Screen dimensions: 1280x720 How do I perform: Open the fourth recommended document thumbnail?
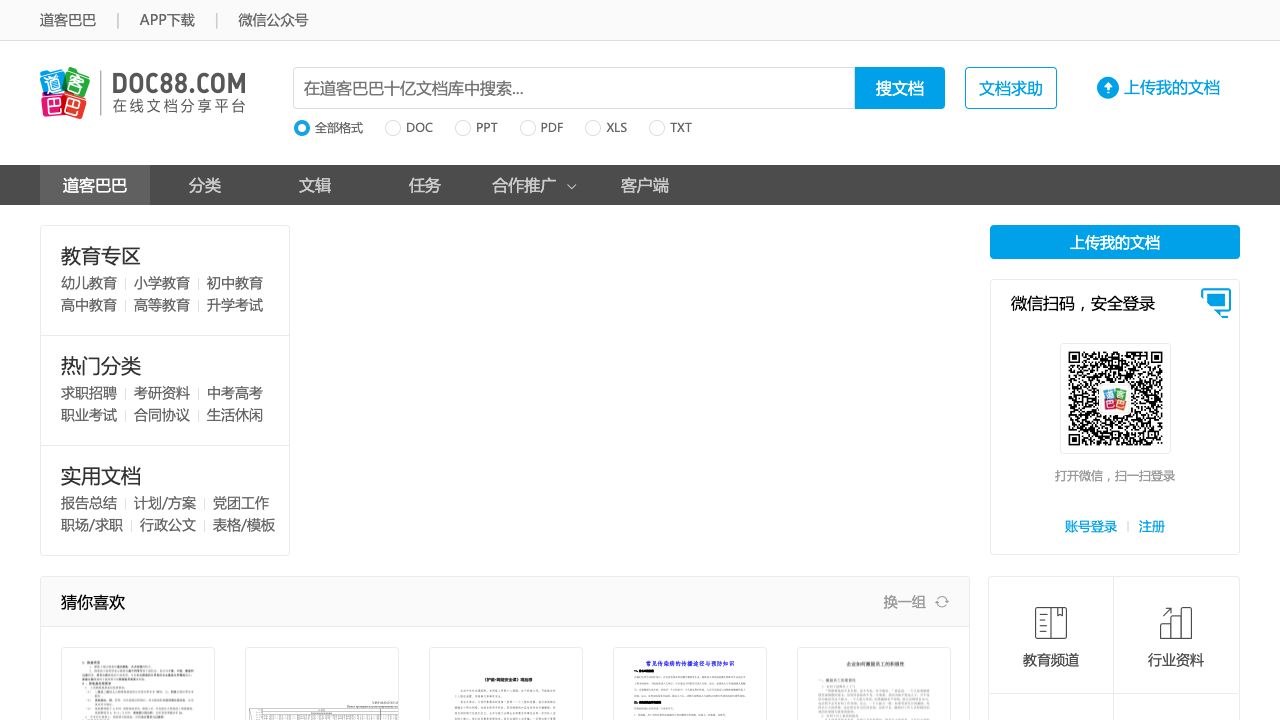[x=690, y=683]
